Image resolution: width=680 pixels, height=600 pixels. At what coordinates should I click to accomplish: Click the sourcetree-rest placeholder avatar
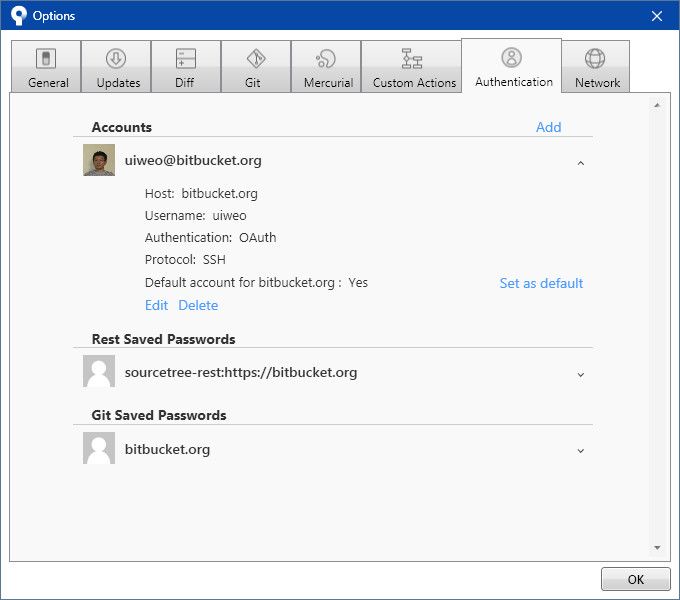[x=99, y=371]
